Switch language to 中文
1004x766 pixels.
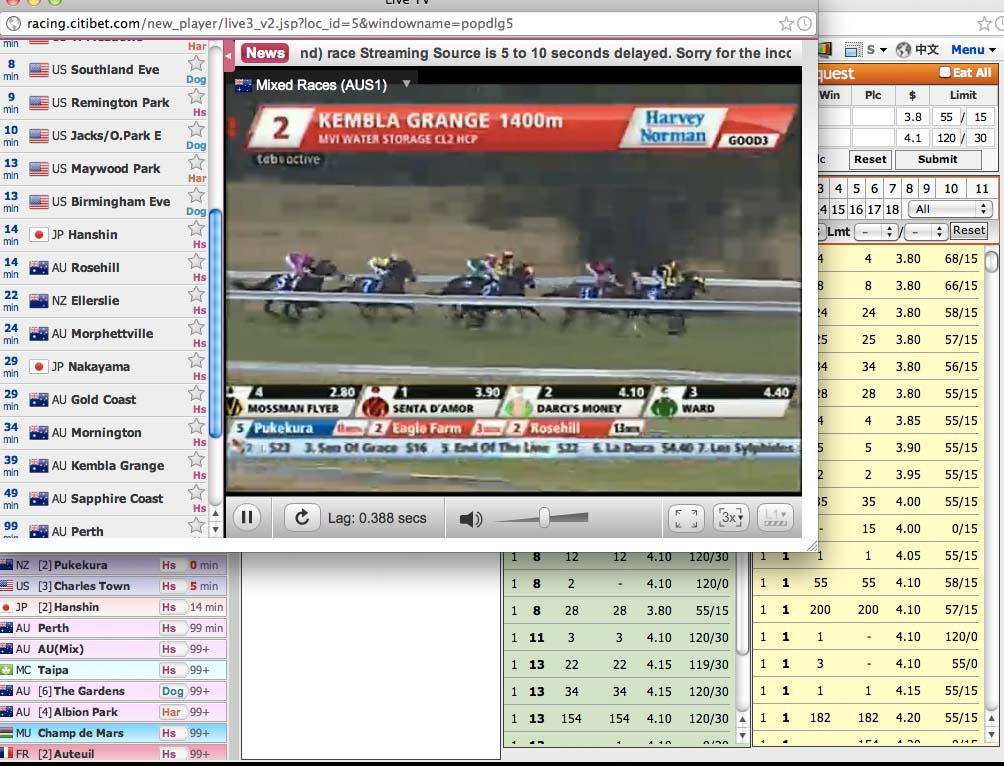[927, 49]
